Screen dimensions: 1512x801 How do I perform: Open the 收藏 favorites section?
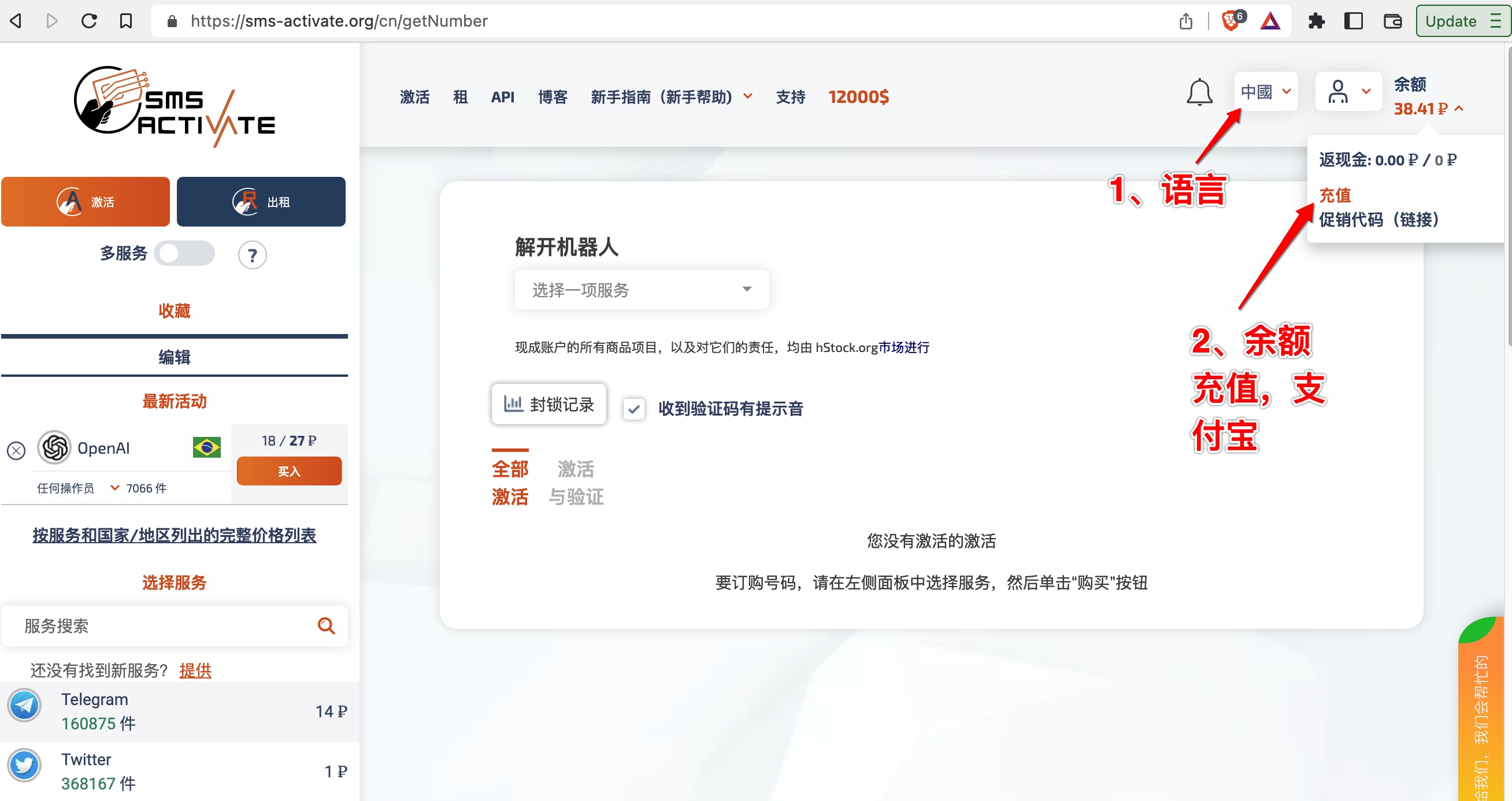pos(175,311)
